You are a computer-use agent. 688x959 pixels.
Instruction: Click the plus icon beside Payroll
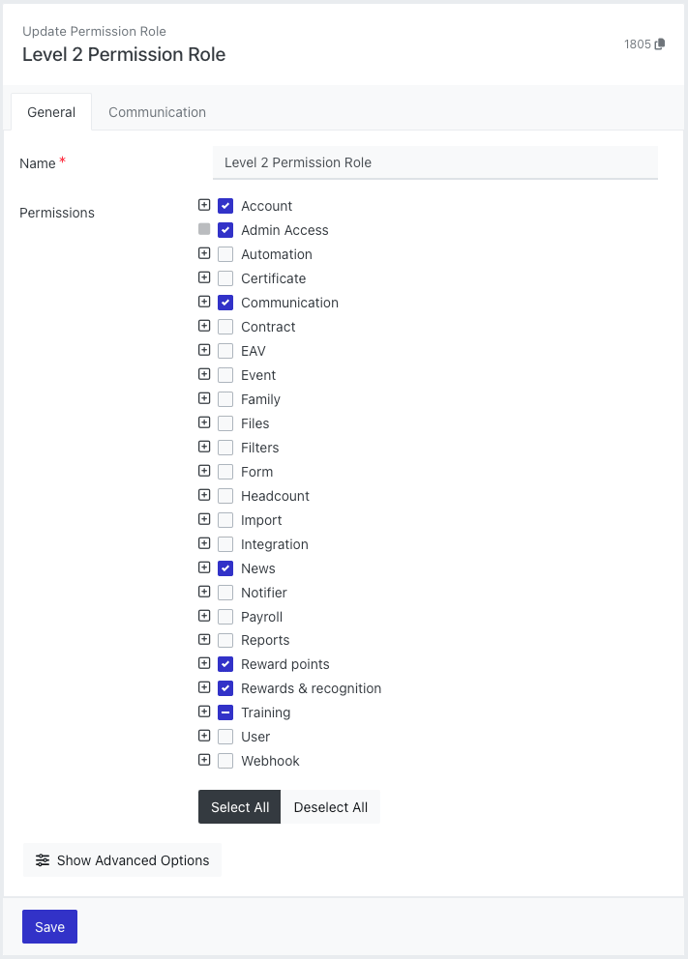coord(204,616)
